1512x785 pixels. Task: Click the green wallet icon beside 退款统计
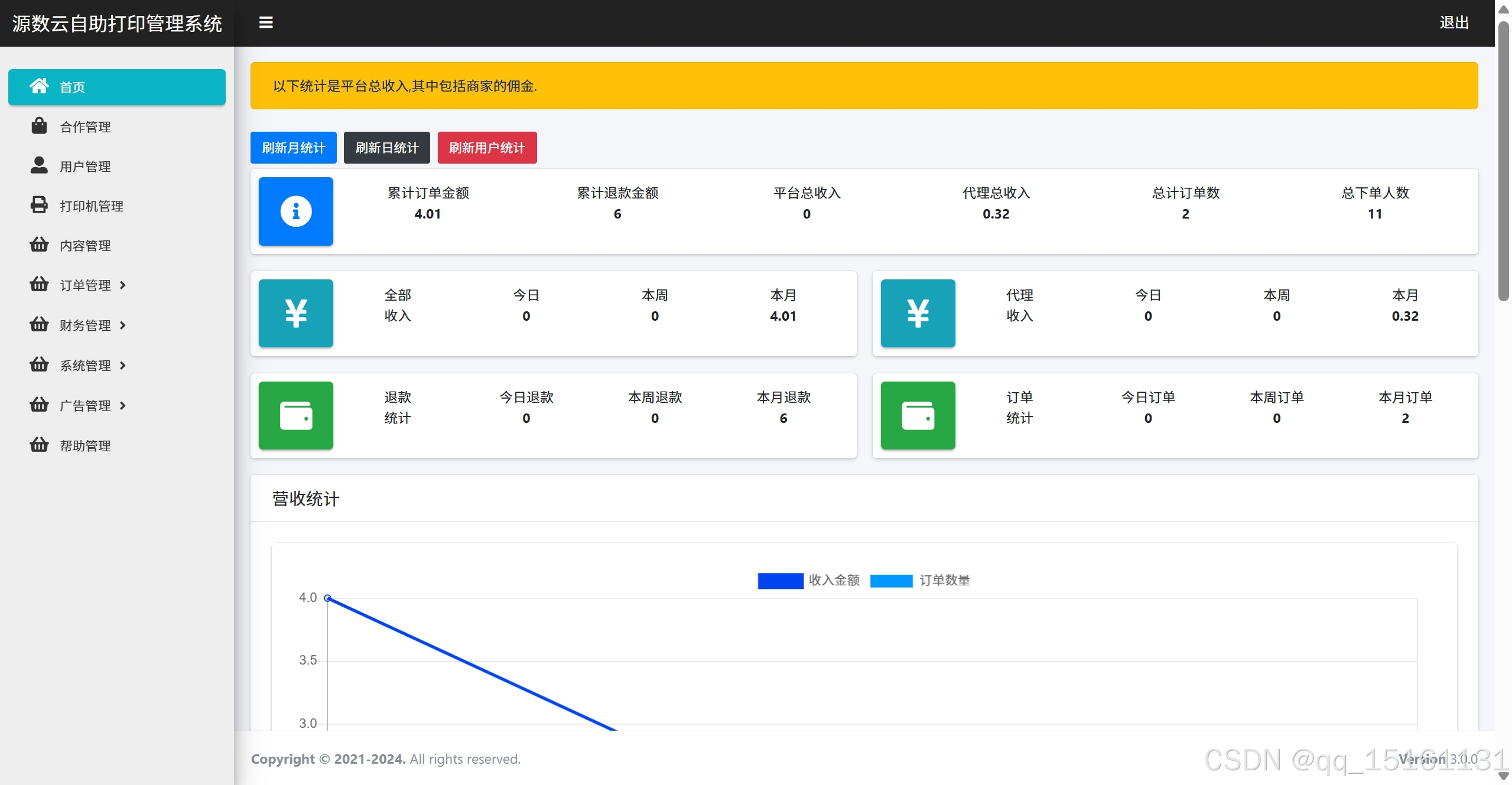[x=295, y=415]
